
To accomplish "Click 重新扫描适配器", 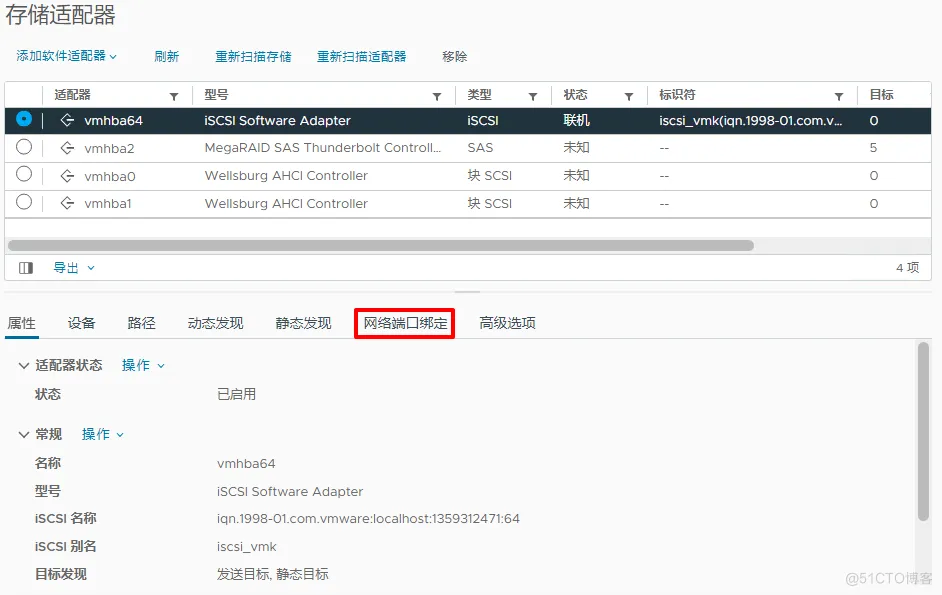I will coord(362,56).
